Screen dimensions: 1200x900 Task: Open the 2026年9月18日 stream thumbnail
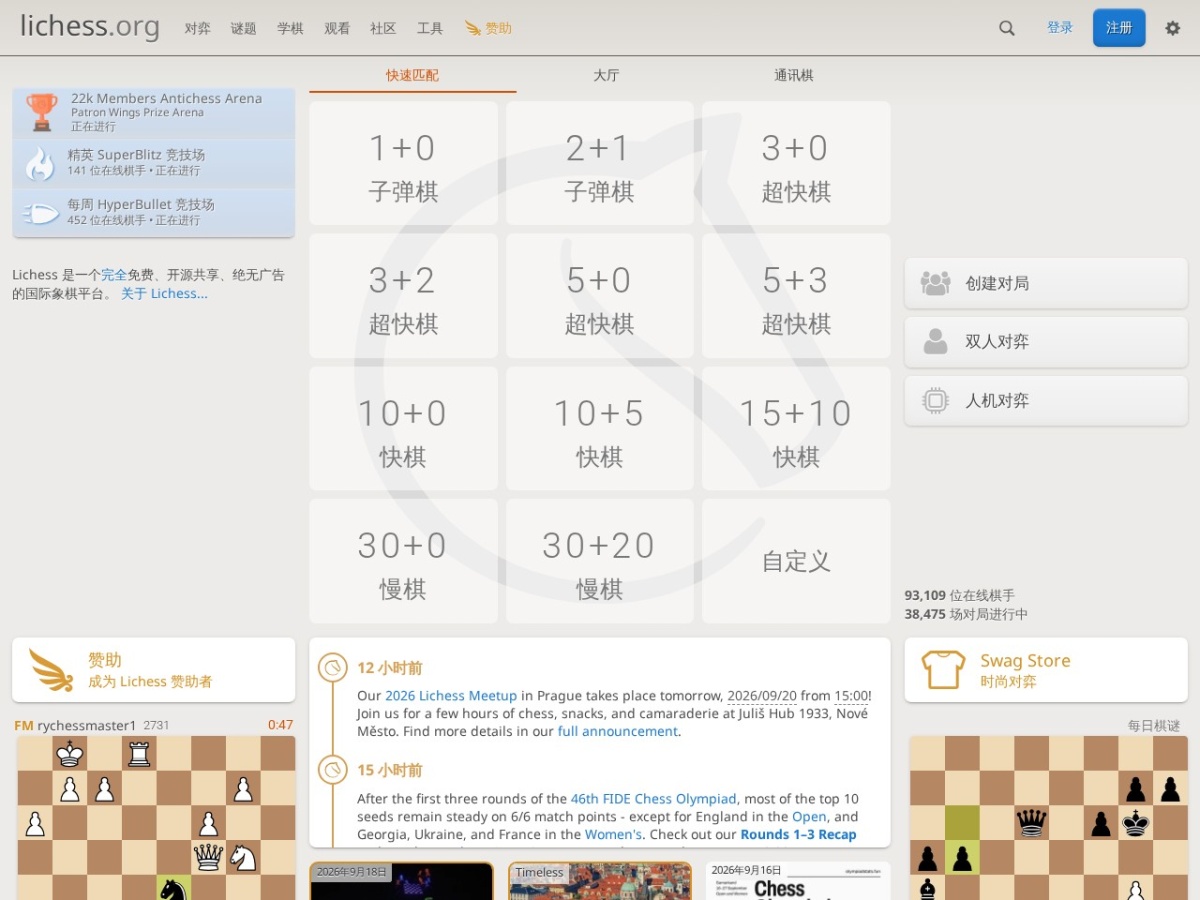(402, 881)
